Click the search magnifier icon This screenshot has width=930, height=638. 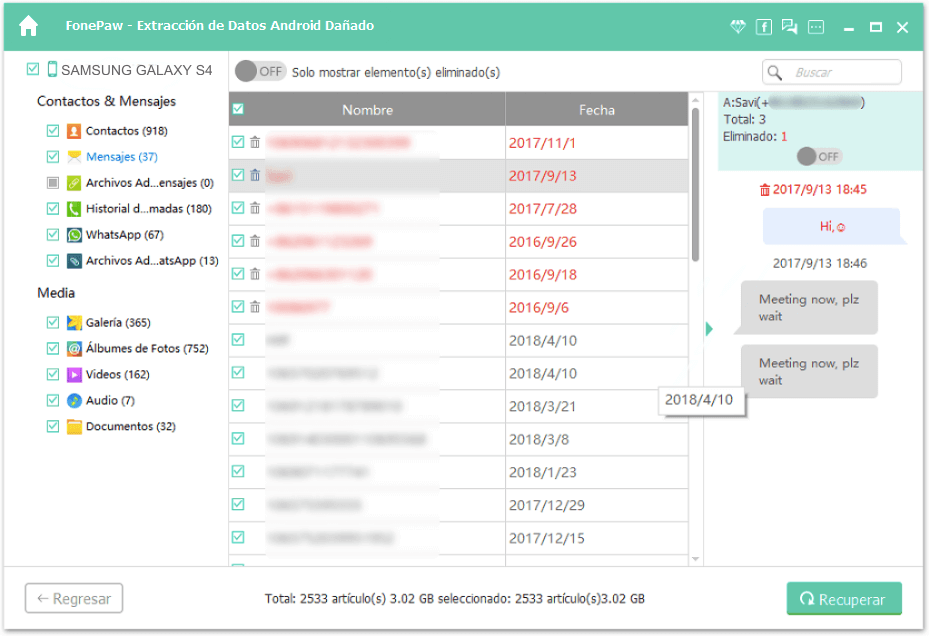click(x=775, y=72)
